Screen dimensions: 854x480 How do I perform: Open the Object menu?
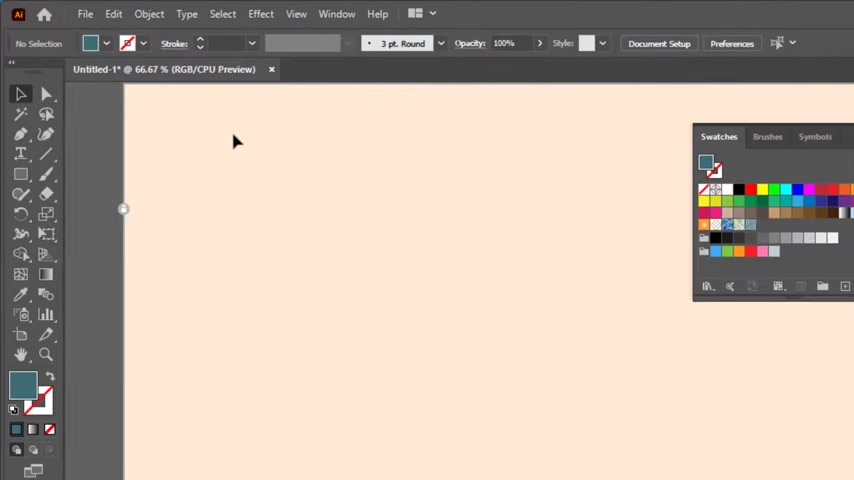(149, 14)
